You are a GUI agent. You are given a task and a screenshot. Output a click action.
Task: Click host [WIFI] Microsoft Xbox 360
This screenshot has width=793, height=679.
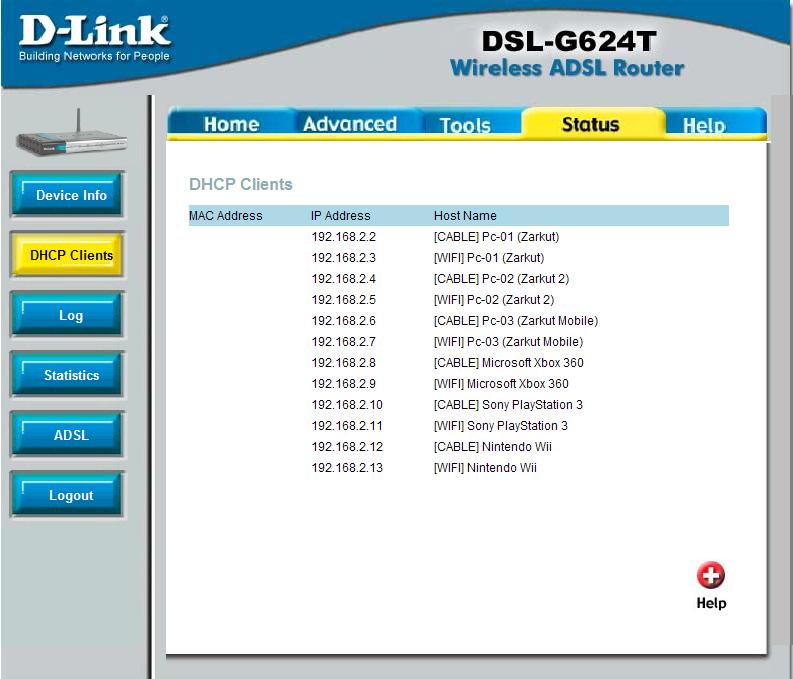[x=501, y=384]
